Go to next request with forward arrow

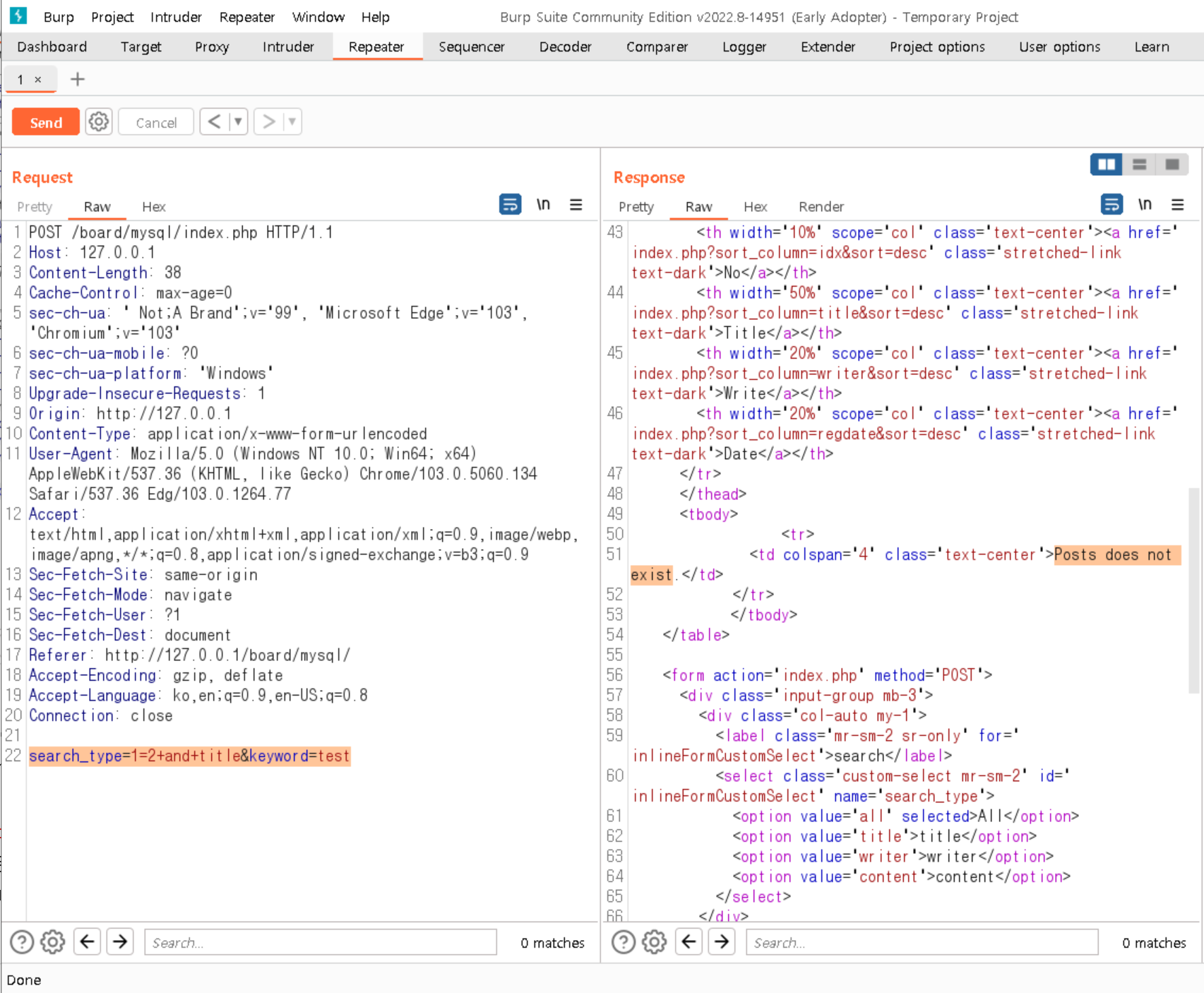point(269,122)
